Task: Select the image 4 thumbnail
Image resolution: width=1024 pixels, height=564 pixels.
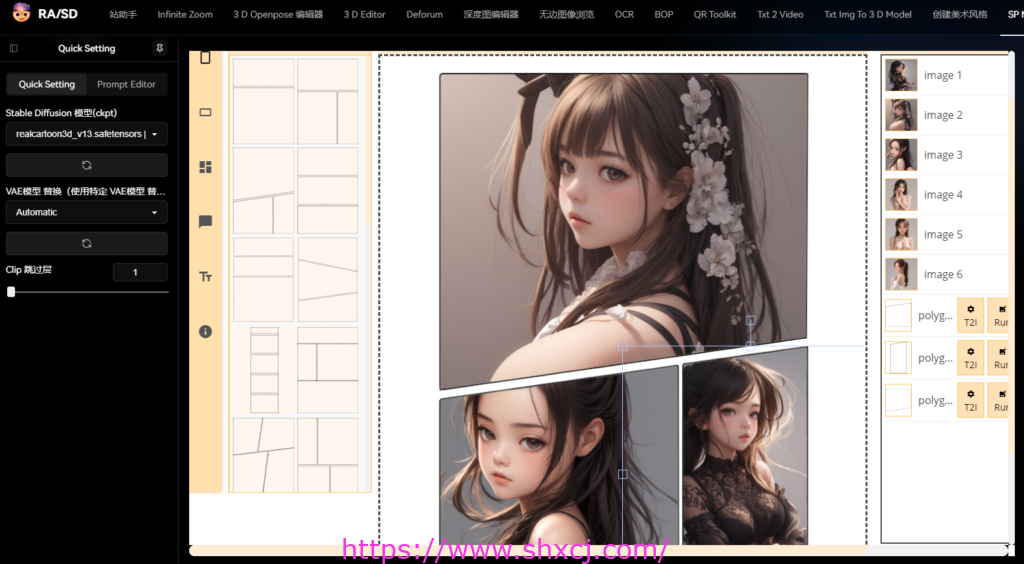Action: coord(901,195)
